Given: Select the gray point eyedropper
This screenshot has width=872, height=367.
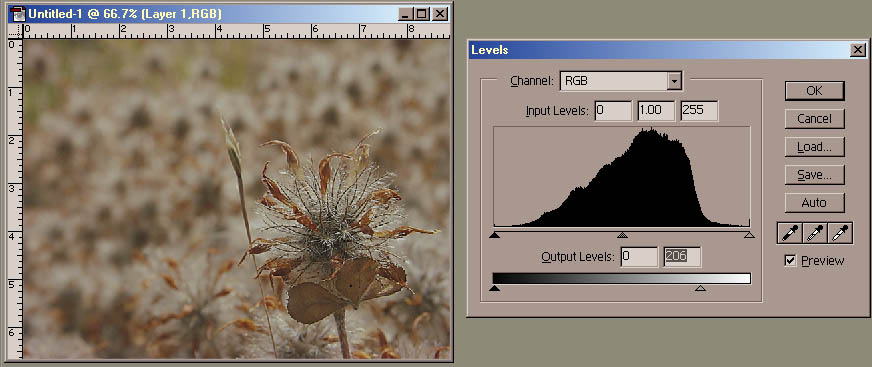Looking at the screenshot, I should click(x=815, y=234).
